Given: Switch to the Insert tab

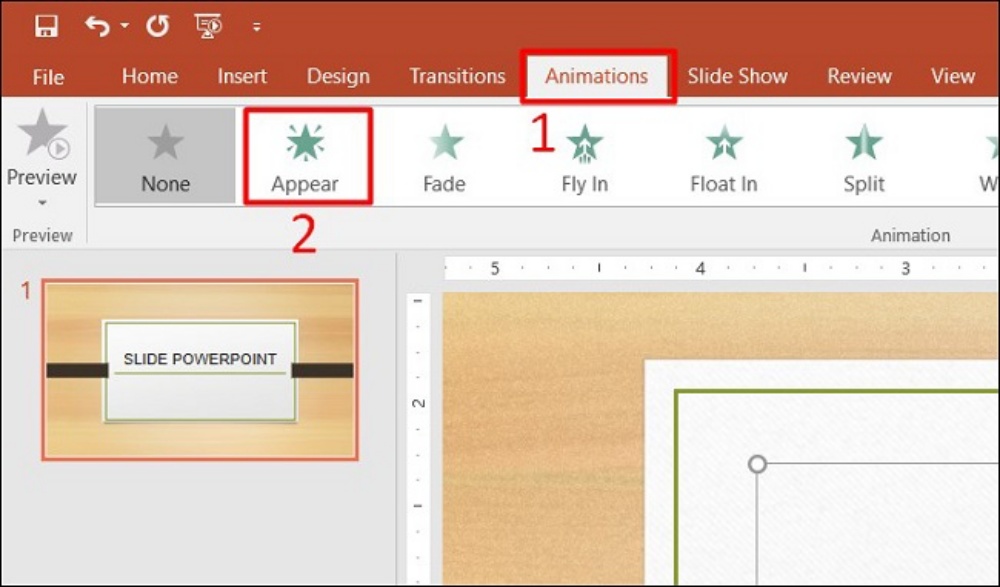Looking at the screenshot, I should (x=242, y=76).
